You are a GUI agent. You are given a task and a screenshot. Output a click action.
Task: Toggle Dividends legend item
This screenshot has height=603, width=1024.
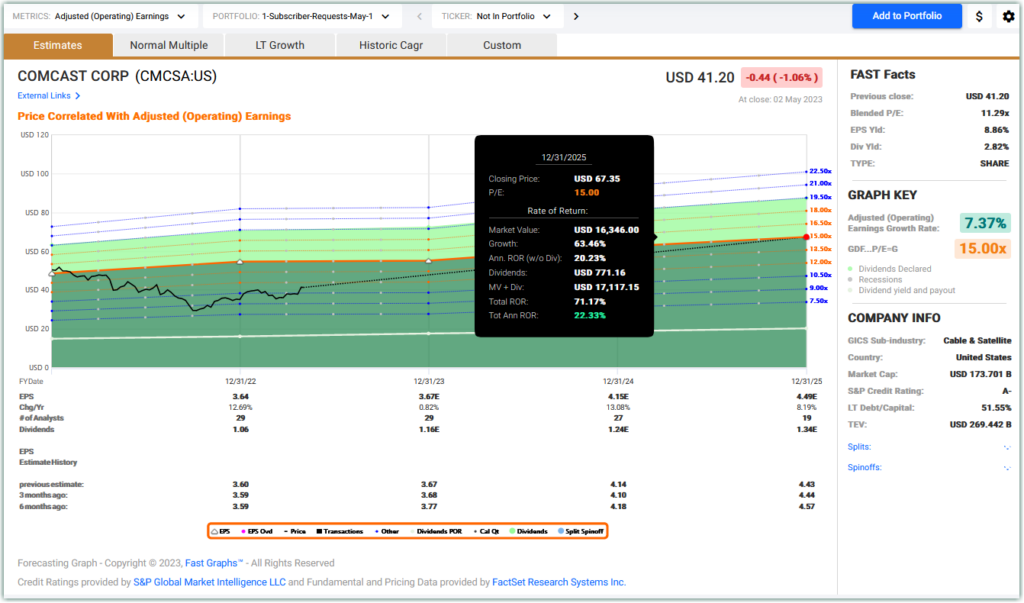coord(528,531)
